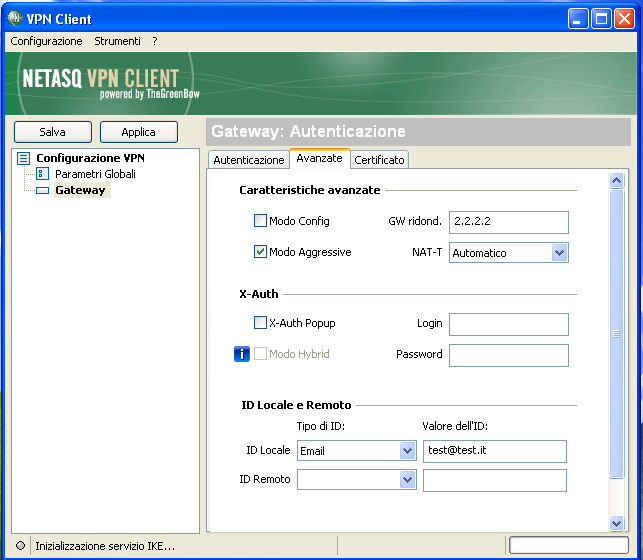Image resolution: width=643 pixels, height=560 pixels.
Task: Switch to the Autenticazione tab
Action: [249, 160]
